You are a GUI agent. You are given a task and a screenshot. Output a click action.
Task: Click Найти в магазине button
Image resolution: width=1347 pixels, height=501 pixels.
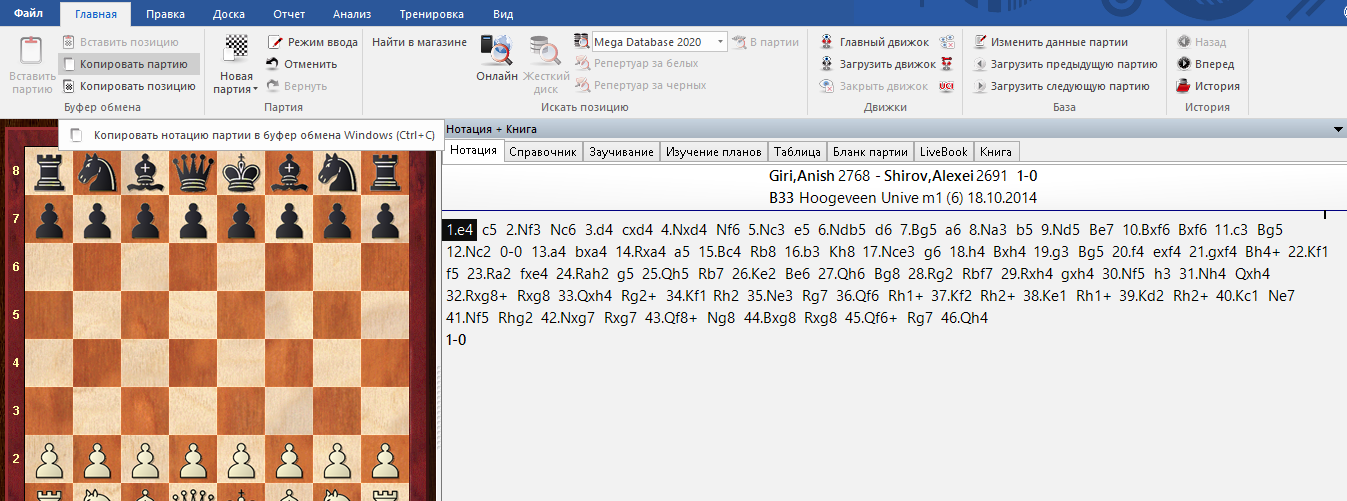pos(420,42)
